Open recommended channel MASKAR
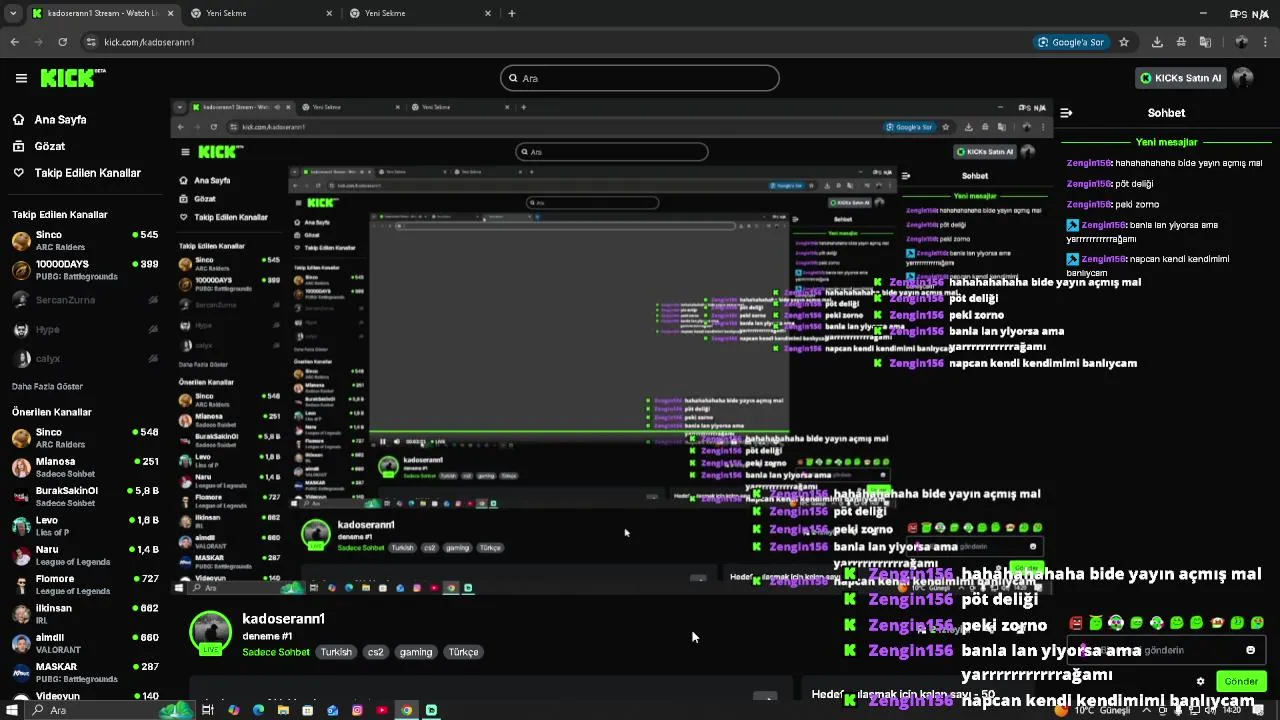 tap(85, 672)
